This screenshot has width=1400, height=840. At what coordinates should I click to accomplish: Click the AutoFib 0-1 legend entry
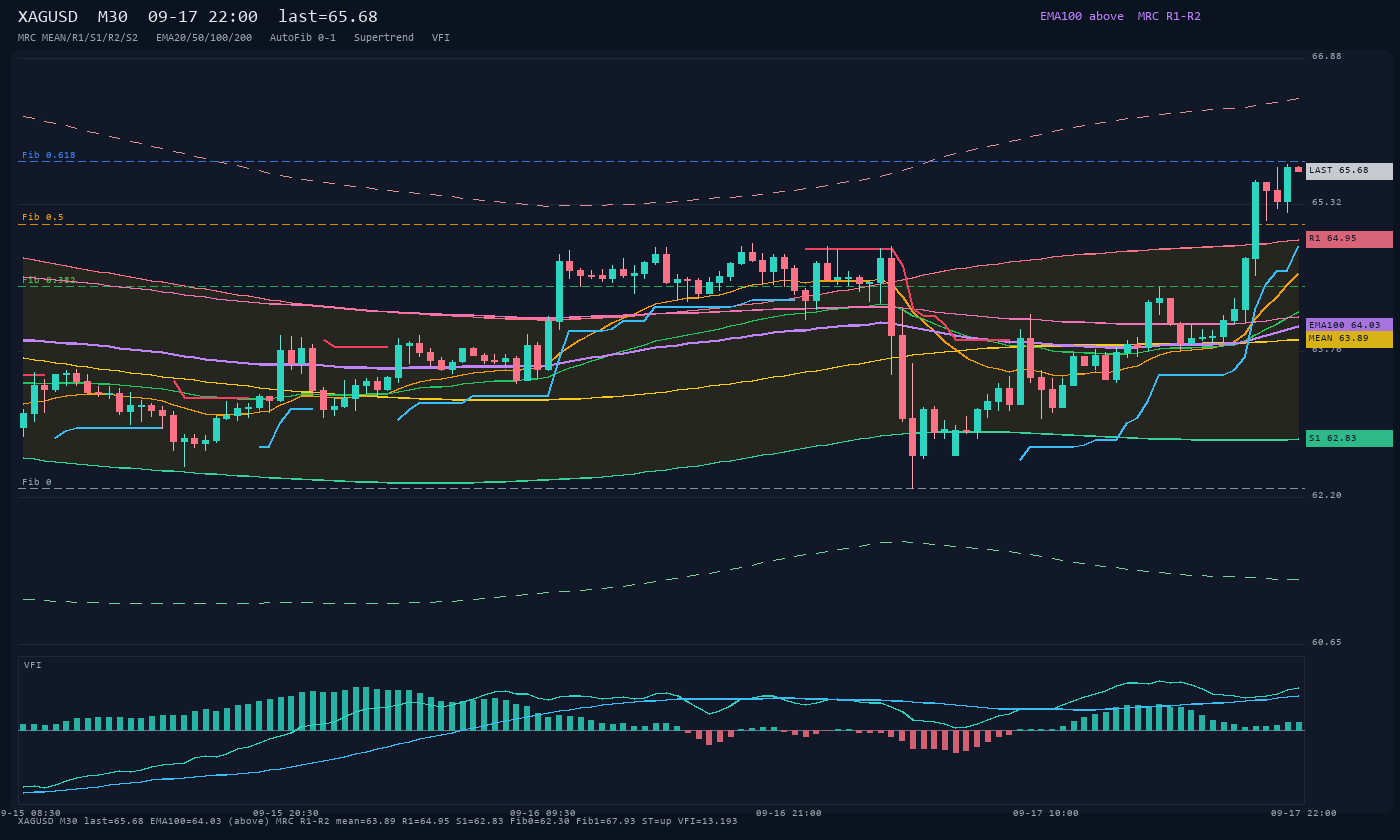click(x=303, y=38)
